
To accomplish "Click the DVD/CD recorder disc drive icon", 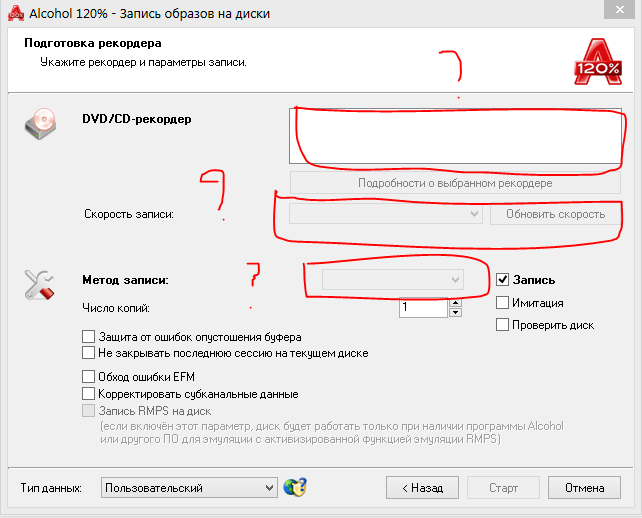I will point(40,124).
